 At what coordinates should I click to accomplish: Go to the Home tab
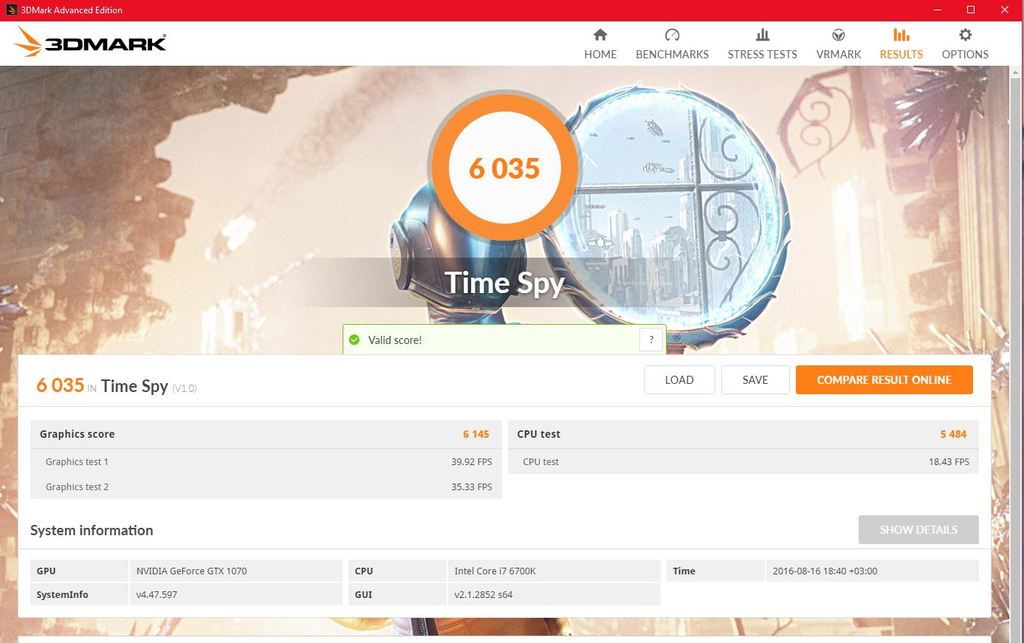[600, 44]
